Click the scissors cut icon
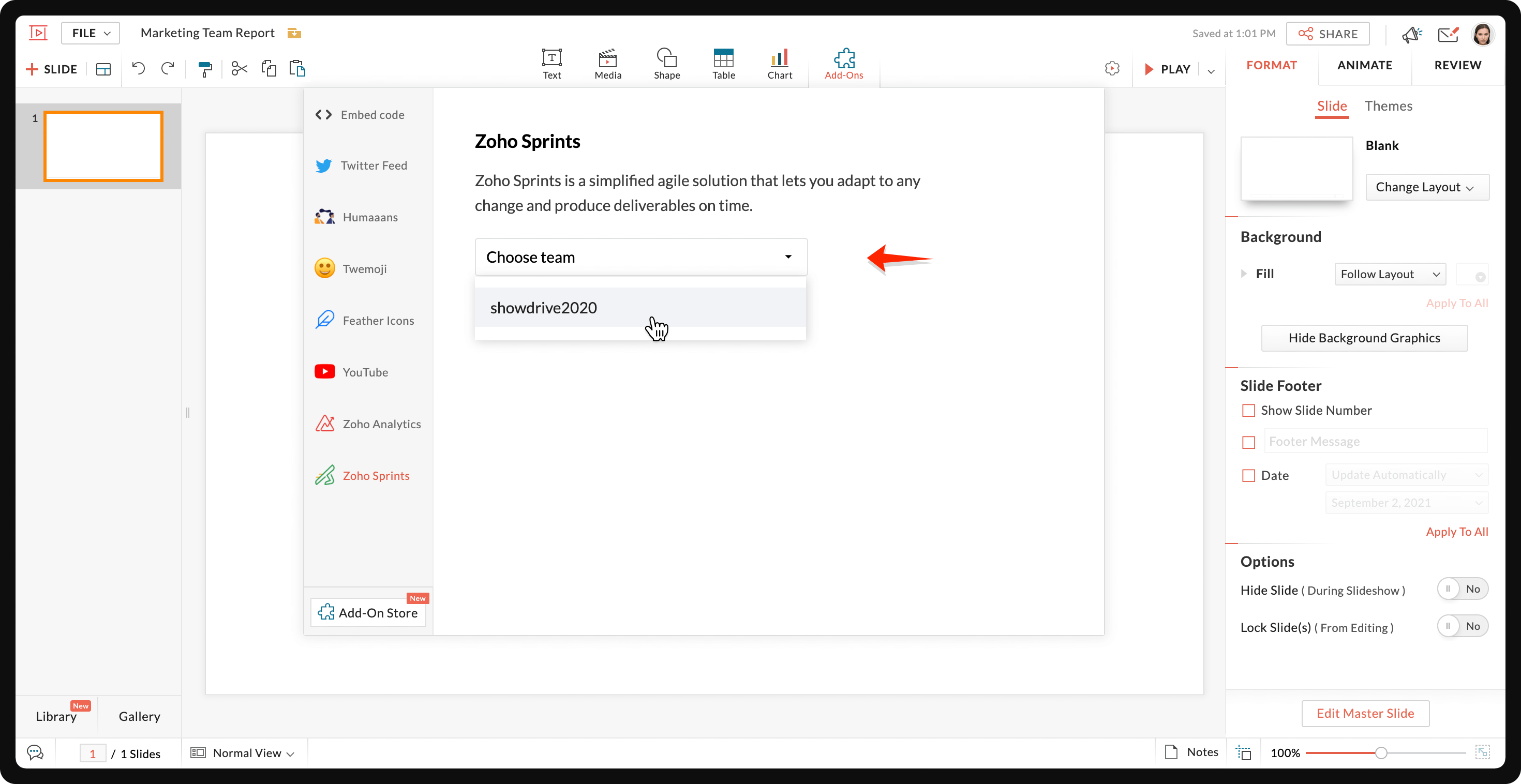1521x784 pixels. tap(239, 68)
